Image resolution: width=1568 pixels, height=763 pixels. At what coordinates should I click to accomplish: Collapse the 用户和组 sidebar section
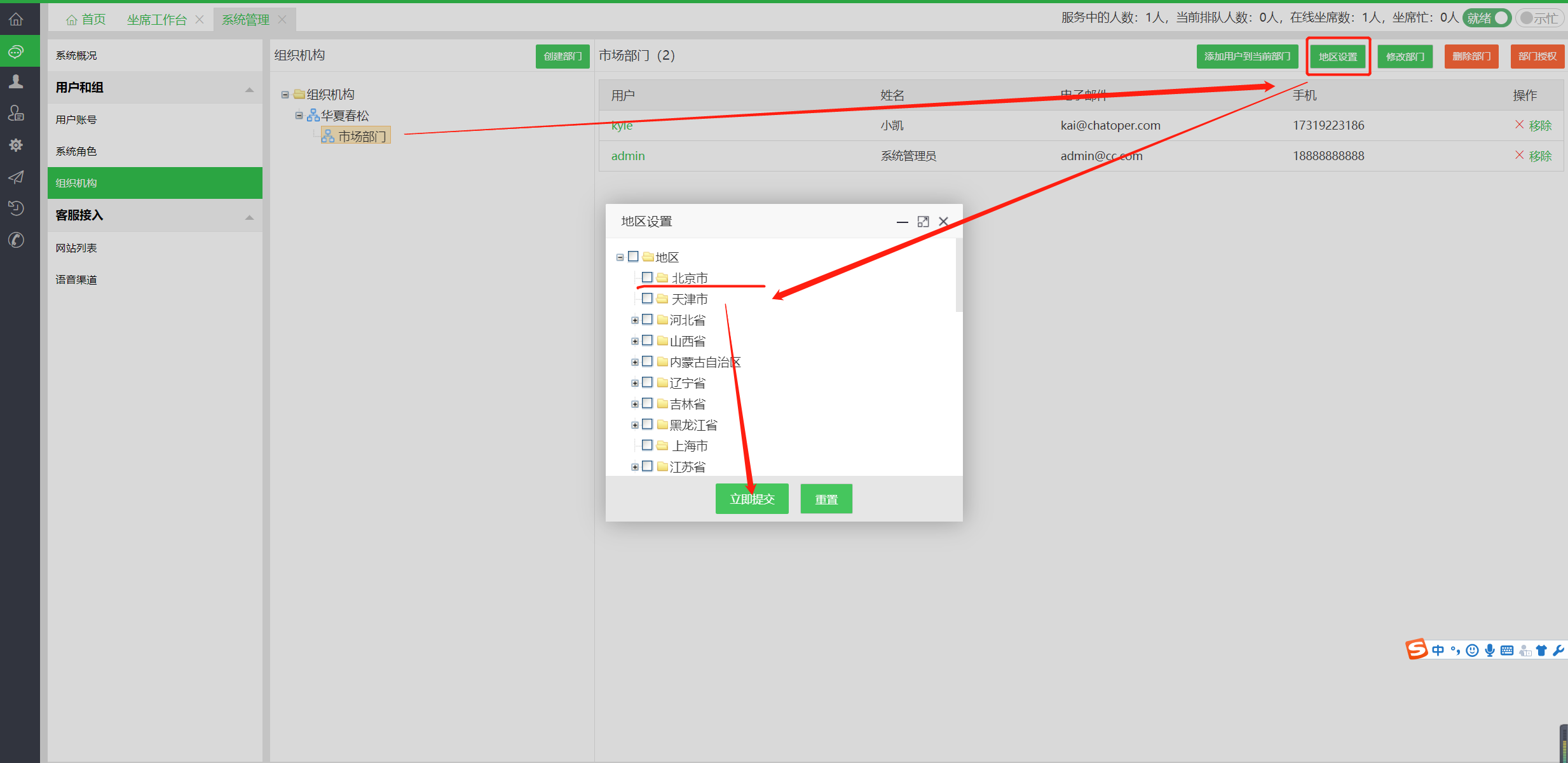tap(249, 90)
